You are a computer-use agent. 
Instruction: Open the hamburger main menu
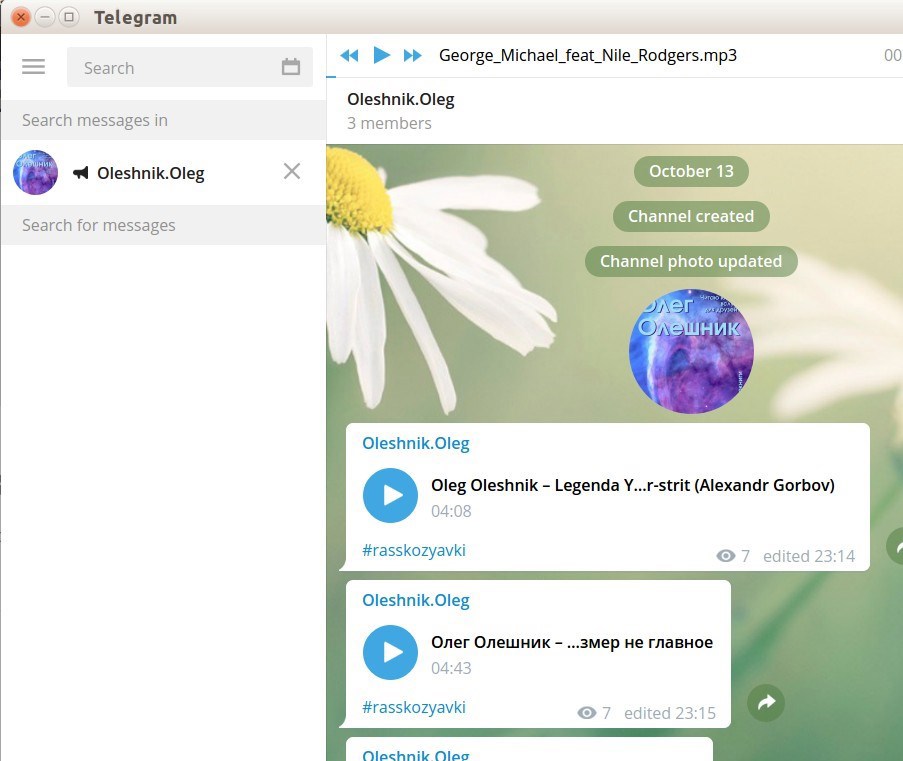pyautogui.click(x=33, y=67)
